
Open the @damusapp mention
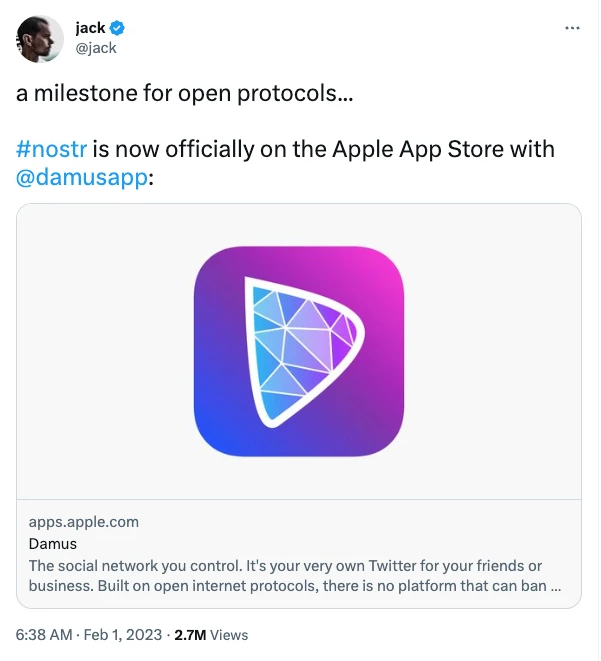pyautogui.click(x=82, y=178)
